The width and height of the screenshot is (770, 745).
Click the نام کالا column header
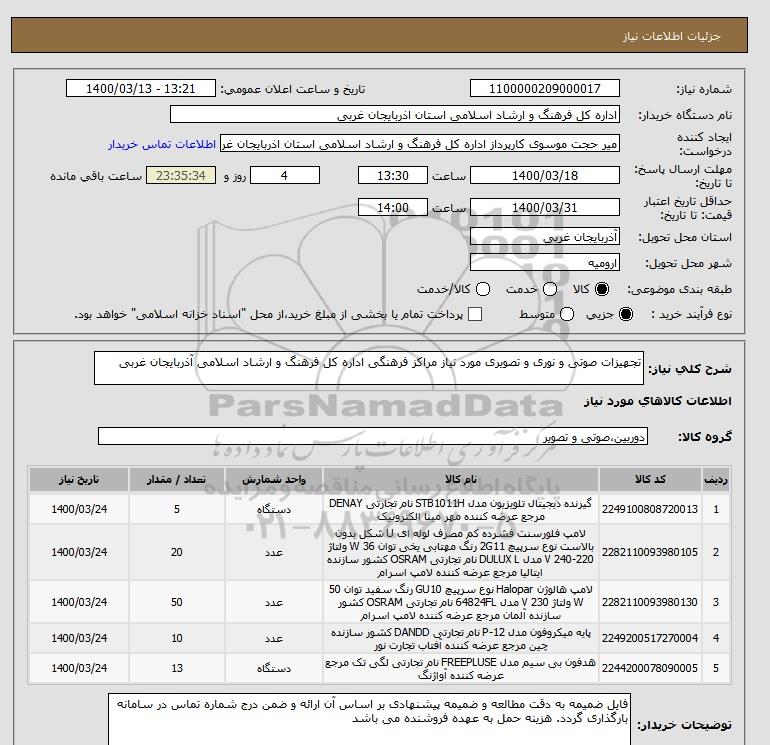461,480
